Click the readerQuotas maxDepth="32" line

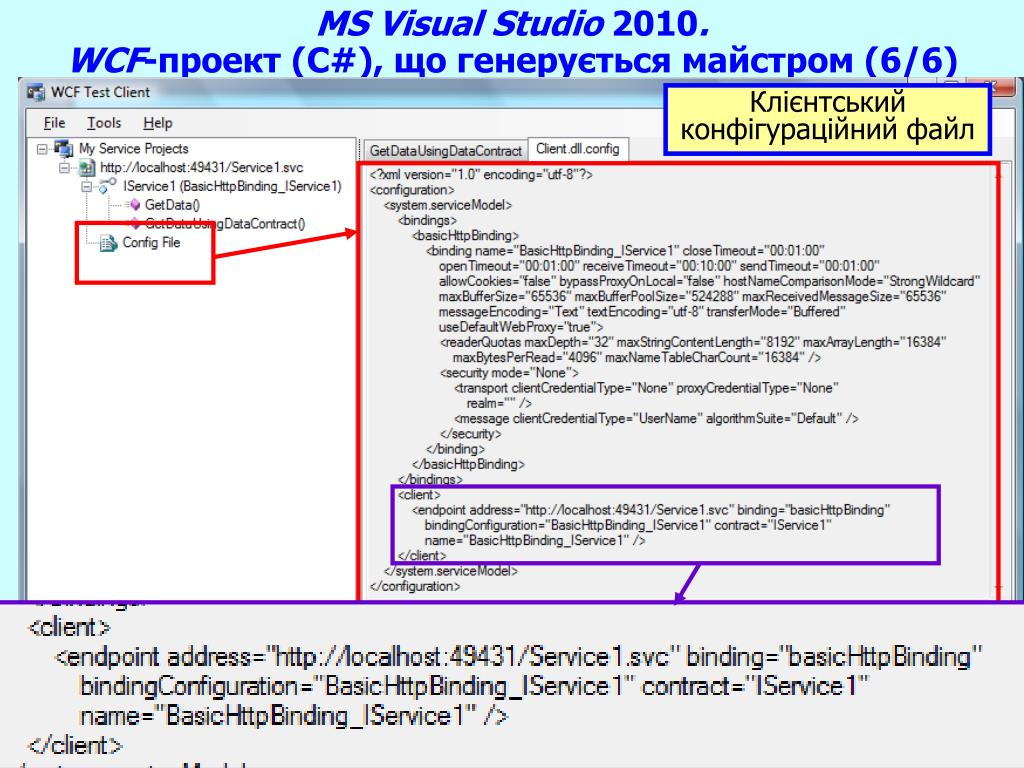pos(692,342)
